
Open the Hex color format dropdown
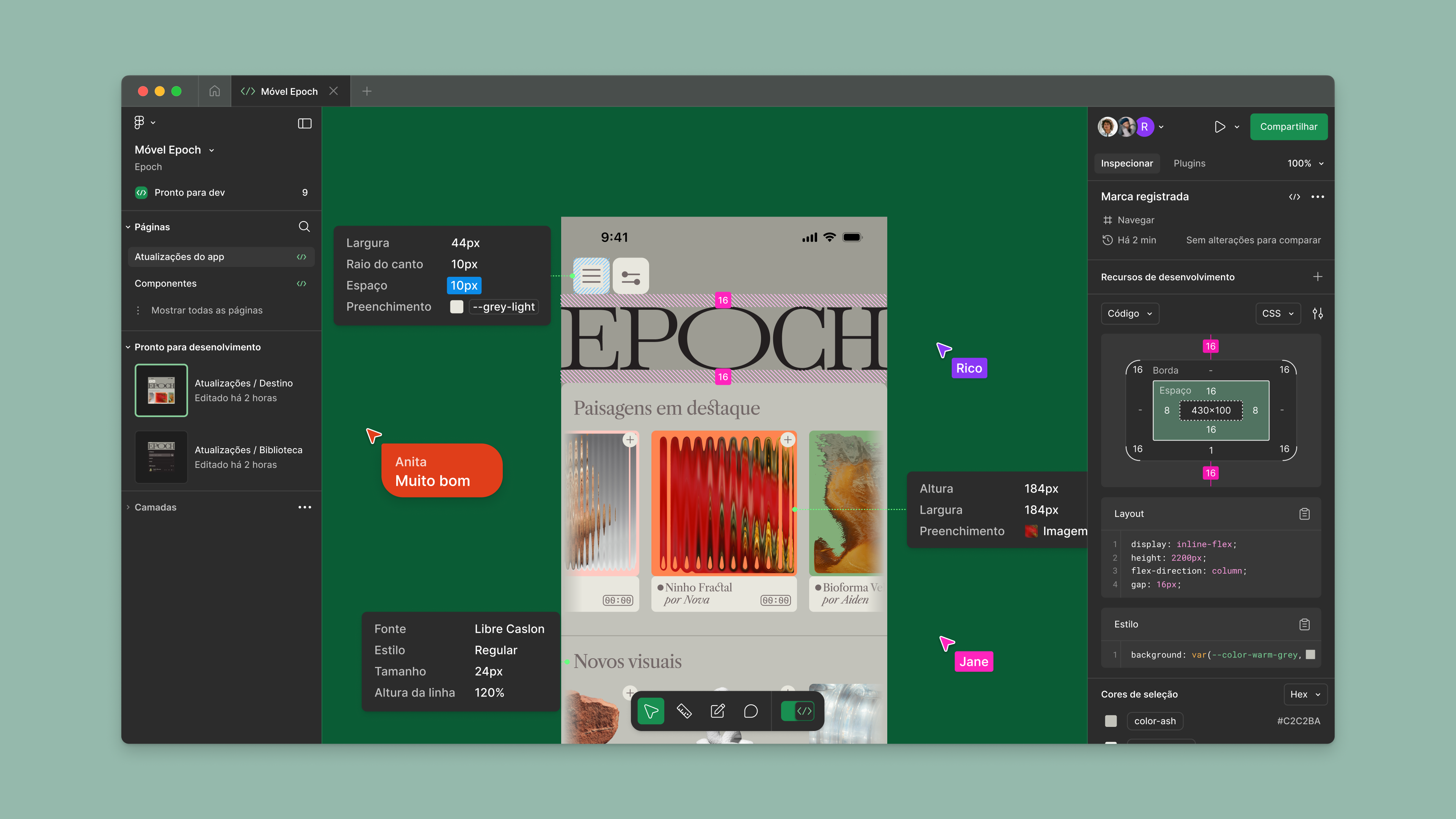[x=1305, y=694]
